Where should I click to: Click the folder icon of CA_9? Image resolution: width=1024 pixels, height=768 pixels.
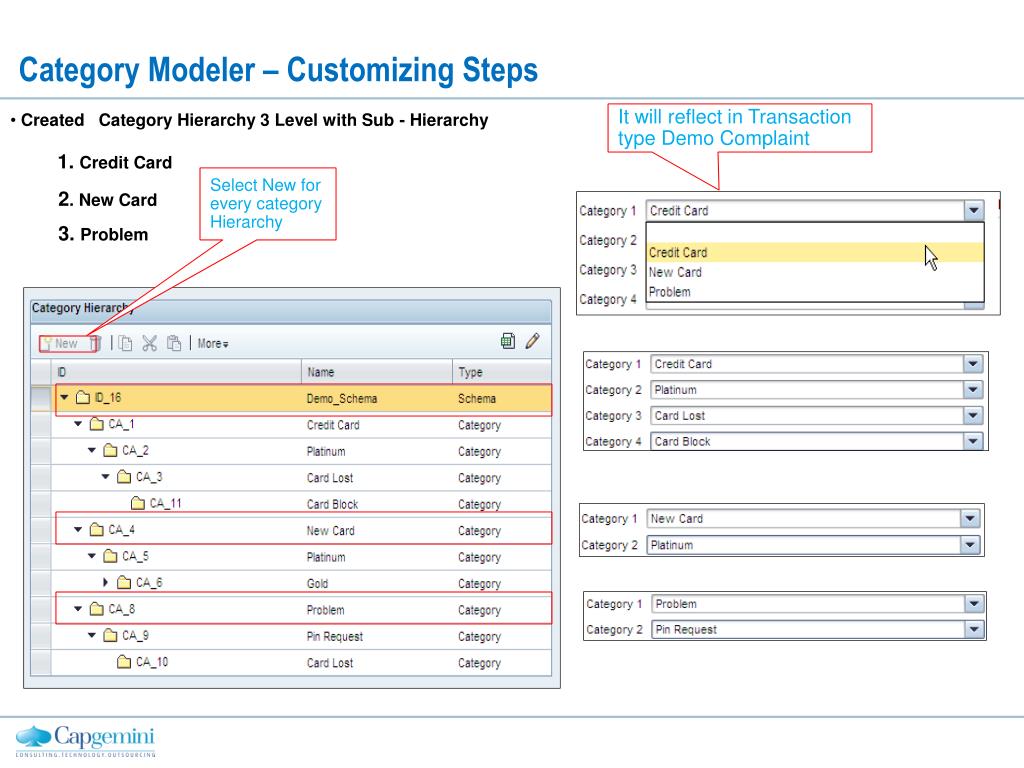pos(110,635)
